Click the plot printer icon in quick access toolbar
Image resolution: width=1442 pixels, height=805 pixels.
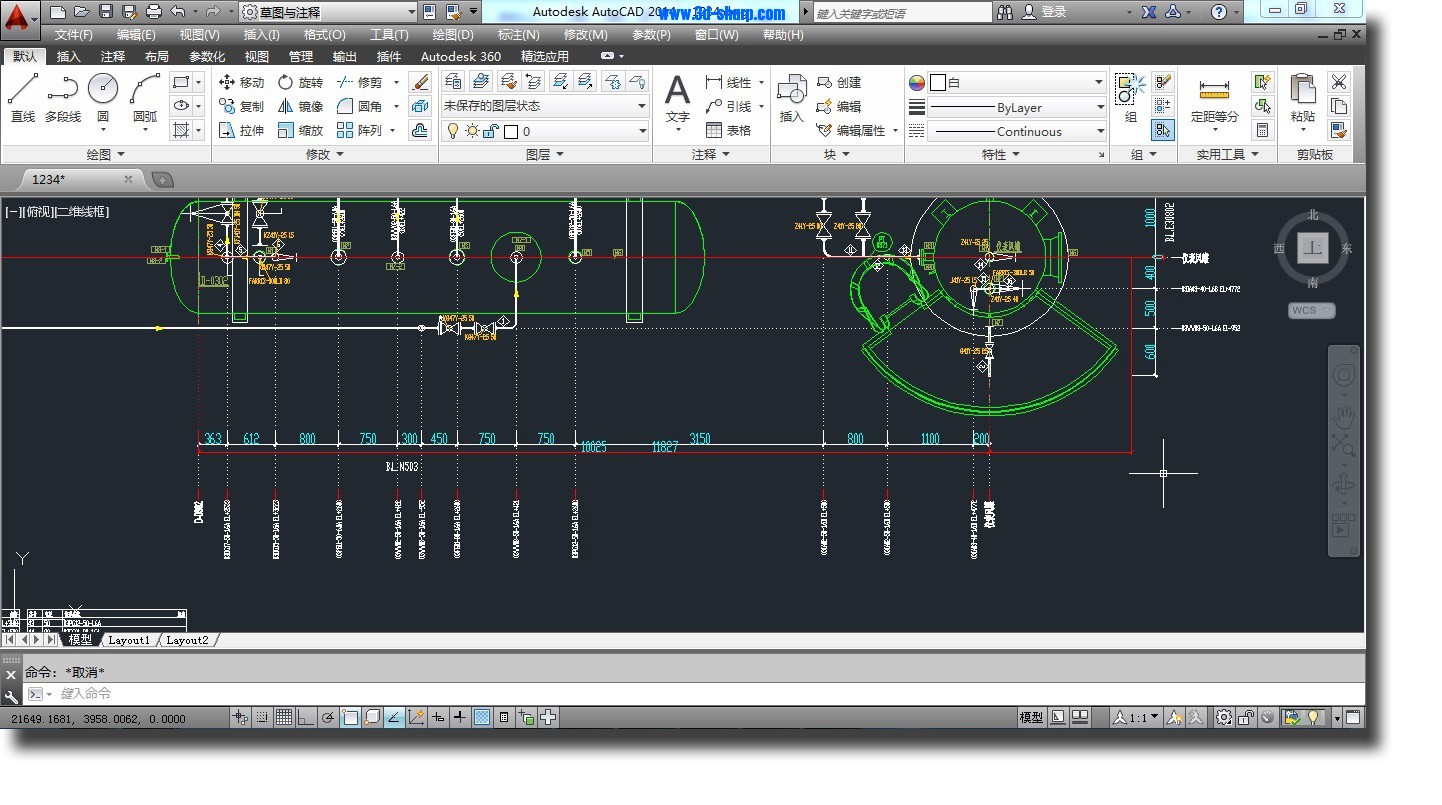154,12
